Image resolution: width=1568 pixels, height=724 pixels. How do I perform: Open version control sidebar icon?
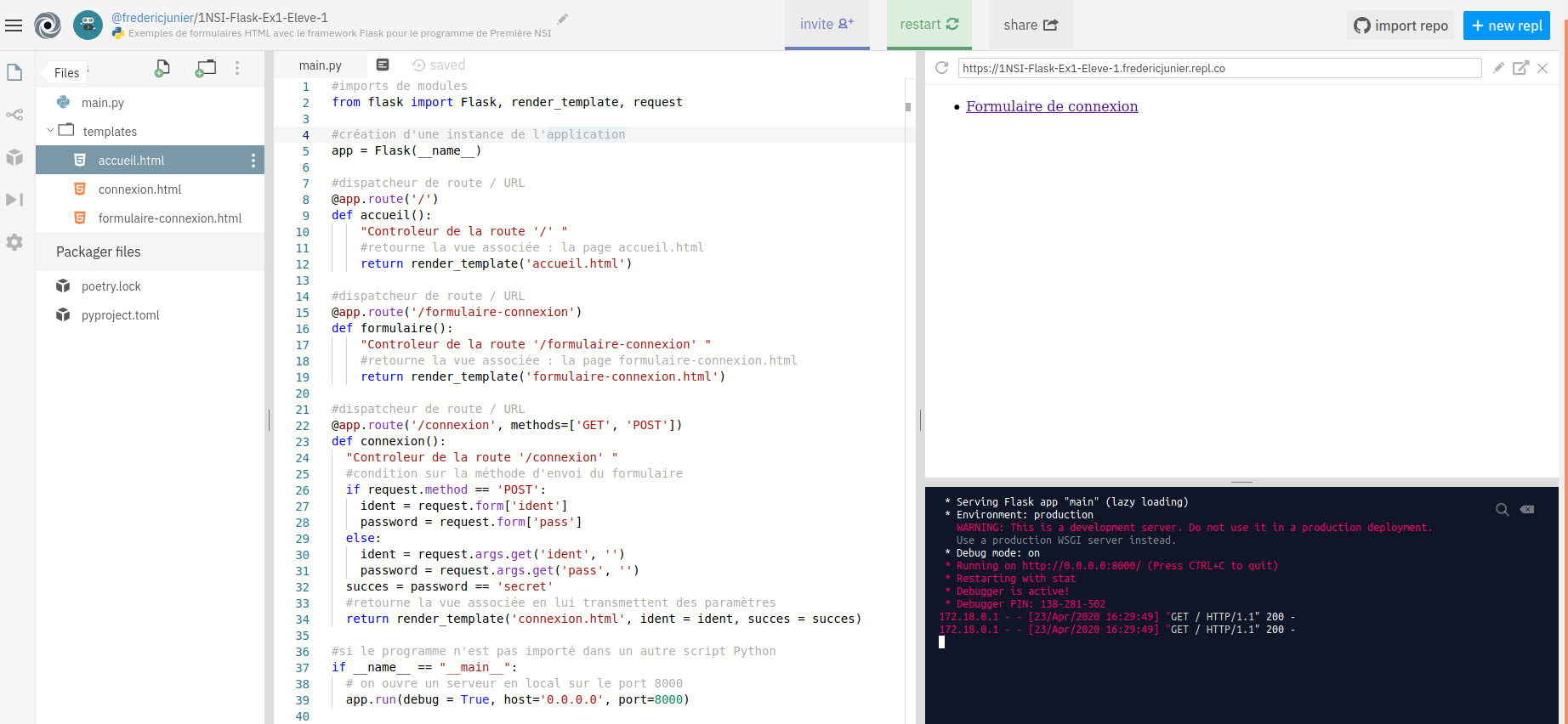[x=14, y=115]
